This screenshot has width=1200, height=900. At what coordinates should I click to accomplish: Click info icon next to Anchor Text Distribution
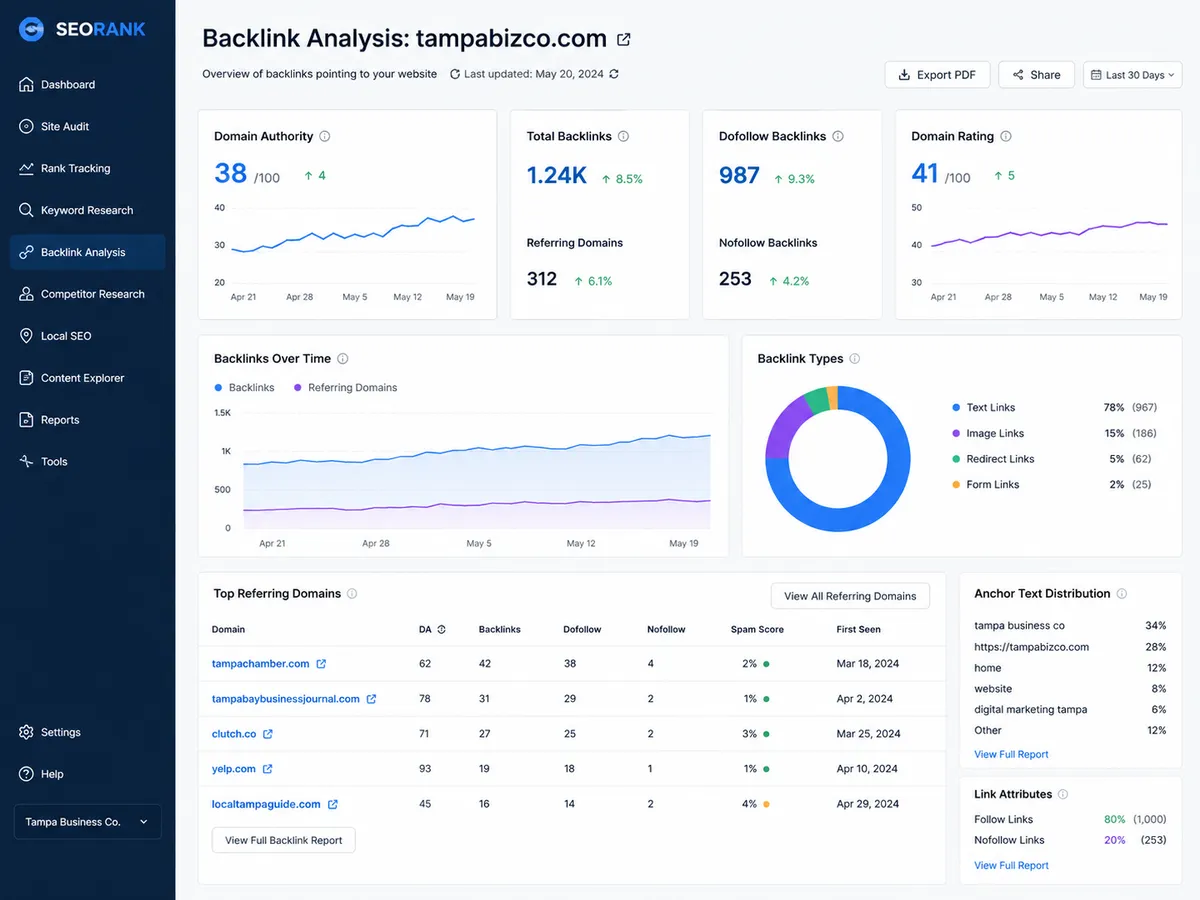click(x=1122, y=594)
